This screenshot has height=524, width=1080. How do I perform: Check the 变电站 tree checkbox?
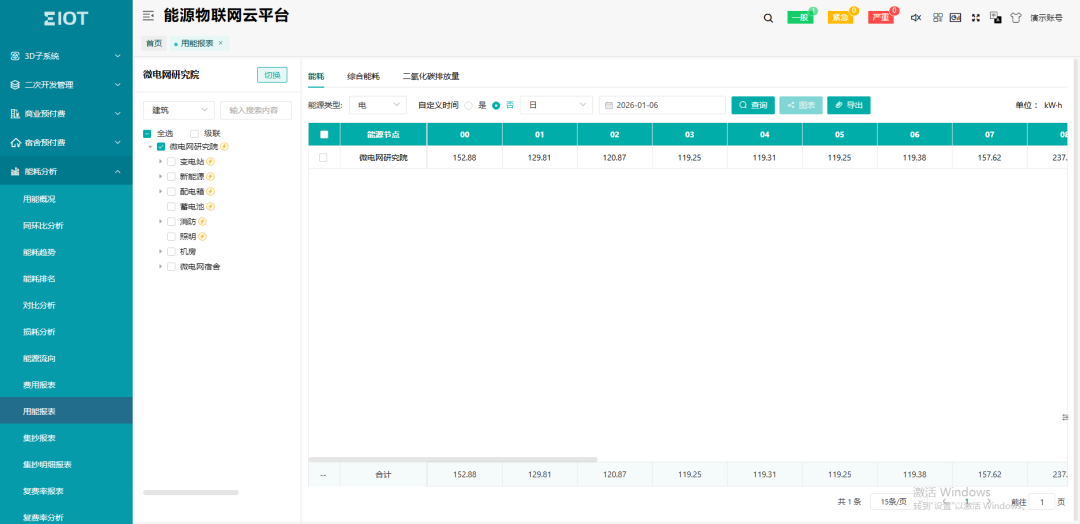[171, 161]
